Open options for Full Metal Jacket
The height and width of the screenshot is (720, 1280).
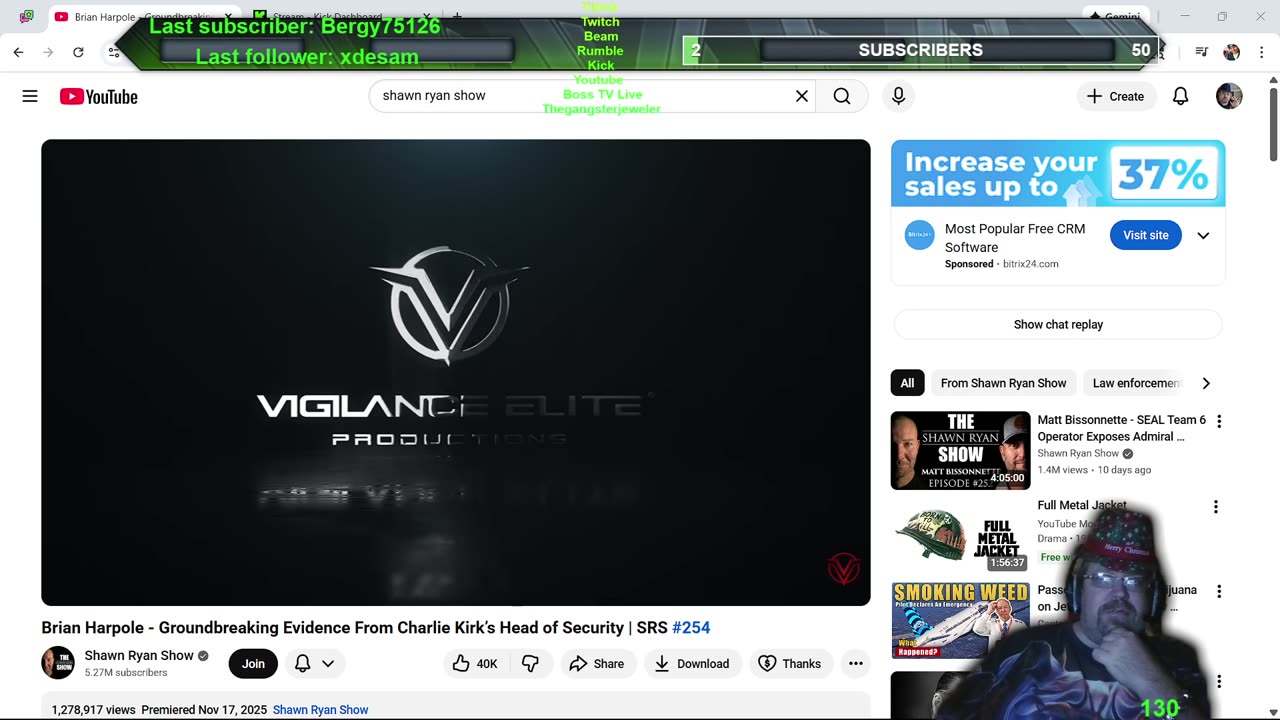point(1216,507)
